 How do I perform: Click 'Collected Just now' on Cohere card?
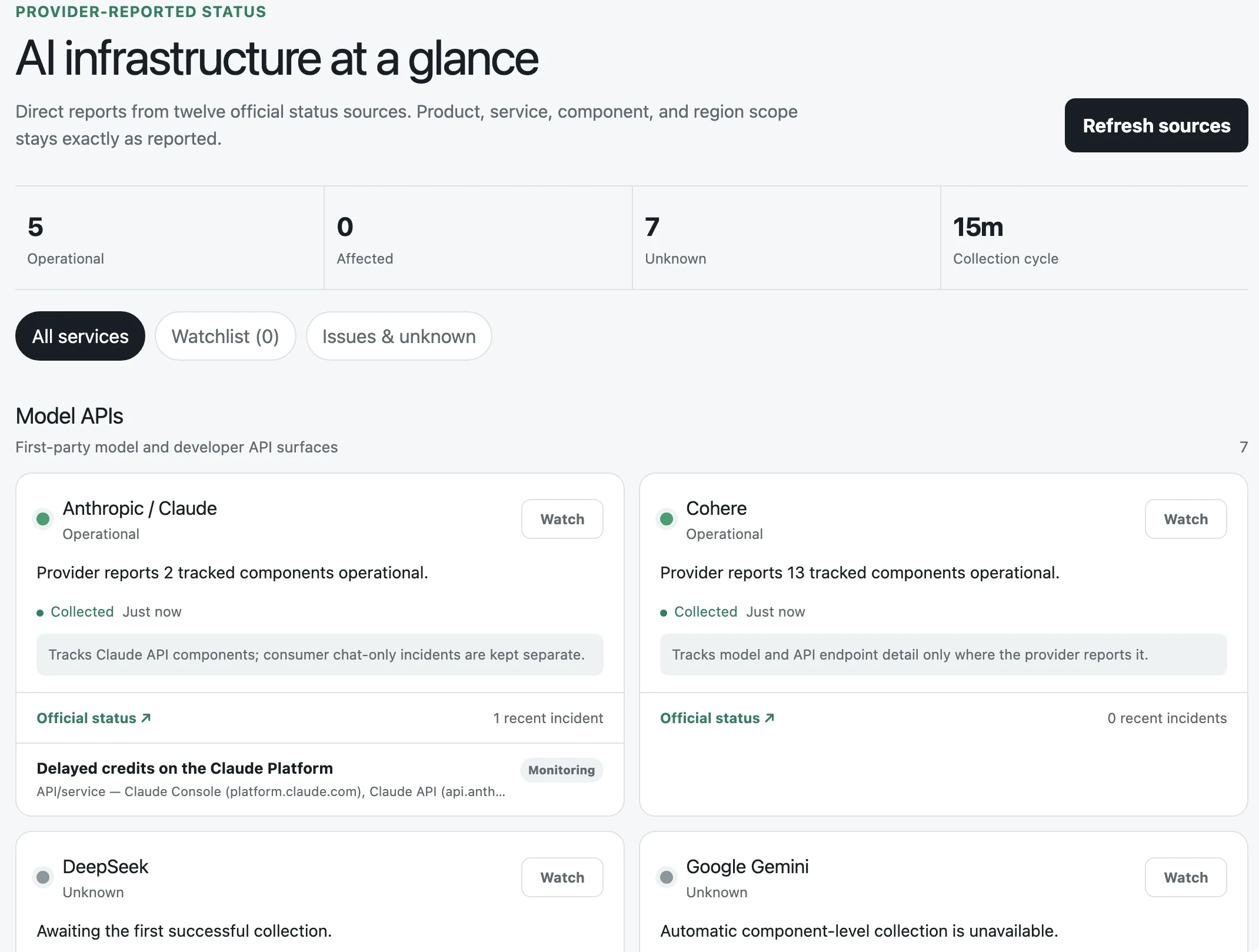[x=733, y=612]
